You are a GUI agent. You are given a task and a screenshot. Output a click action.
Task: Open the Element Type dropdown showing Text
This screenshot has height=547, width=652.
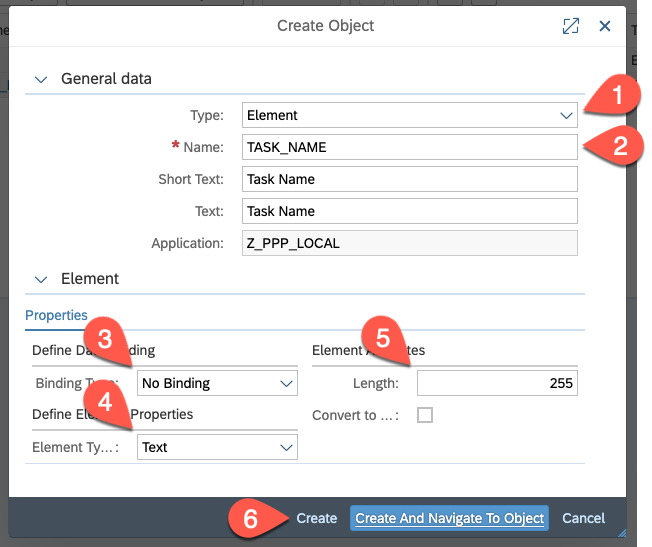point(217,447)
